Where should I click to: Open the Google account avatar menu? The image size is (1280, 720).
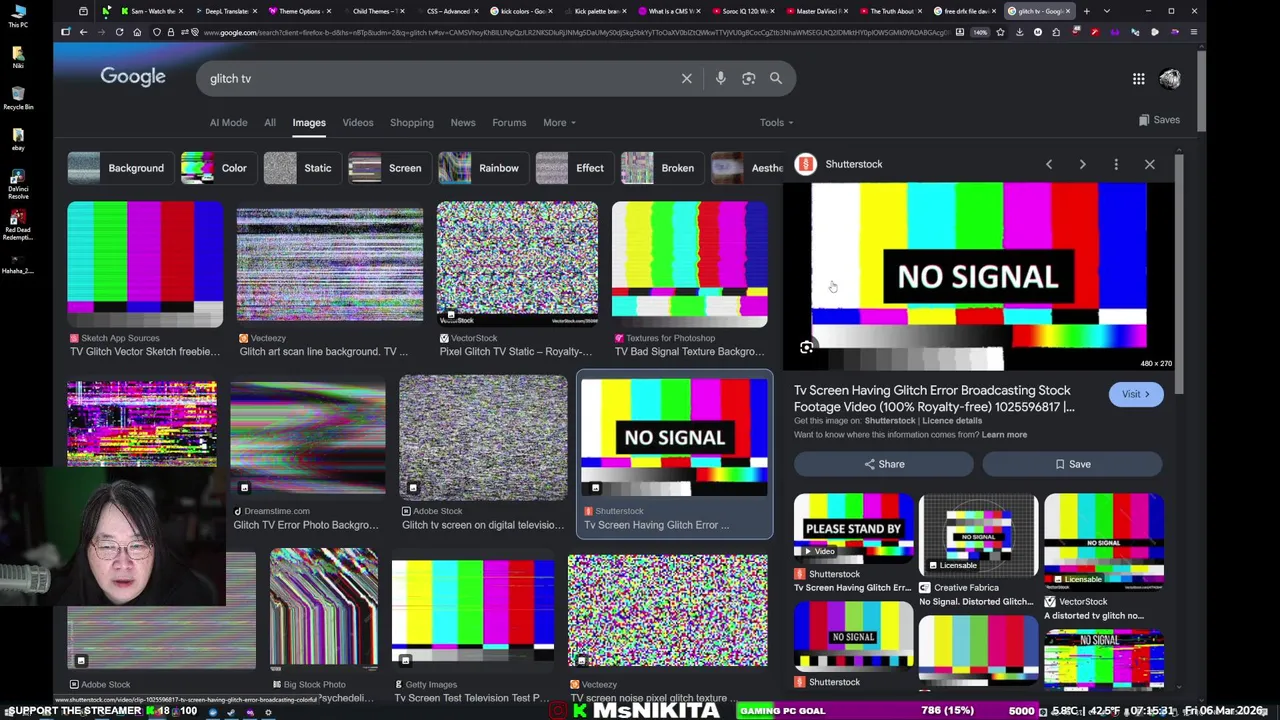(1170, 78)
